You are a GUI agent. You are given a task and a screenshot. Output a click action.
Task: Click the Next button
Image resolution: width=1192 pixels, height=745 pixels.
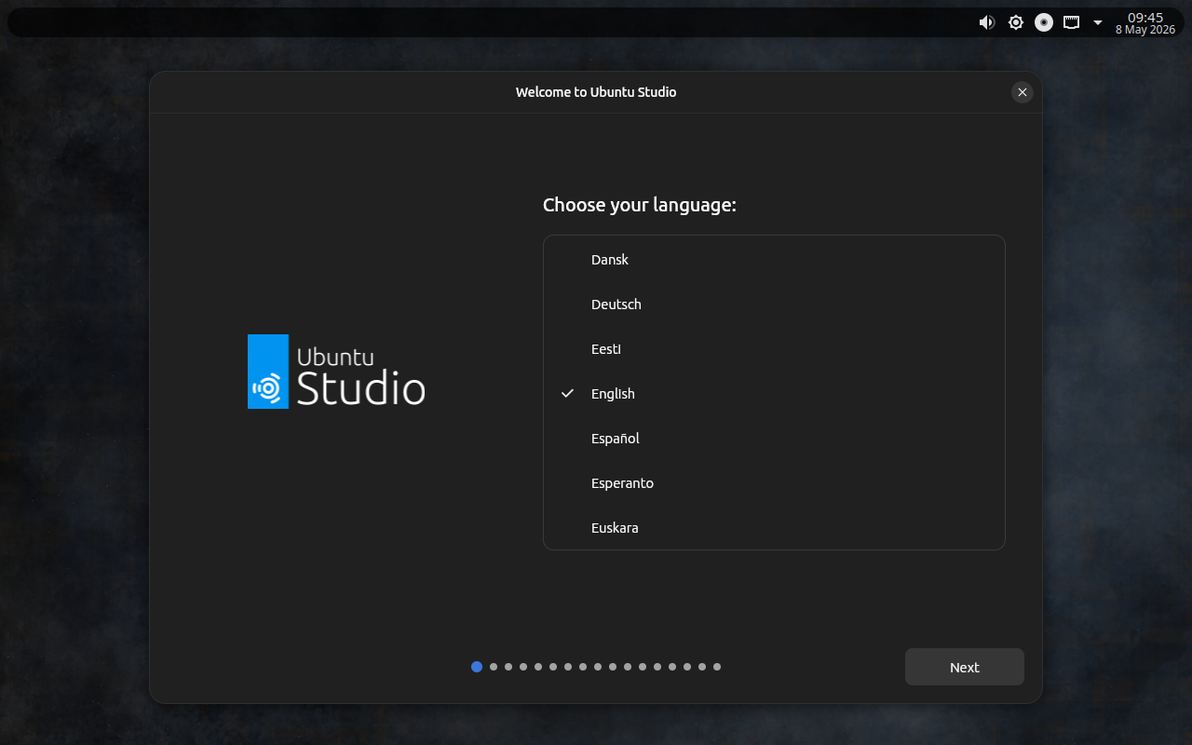click(964, 667)
